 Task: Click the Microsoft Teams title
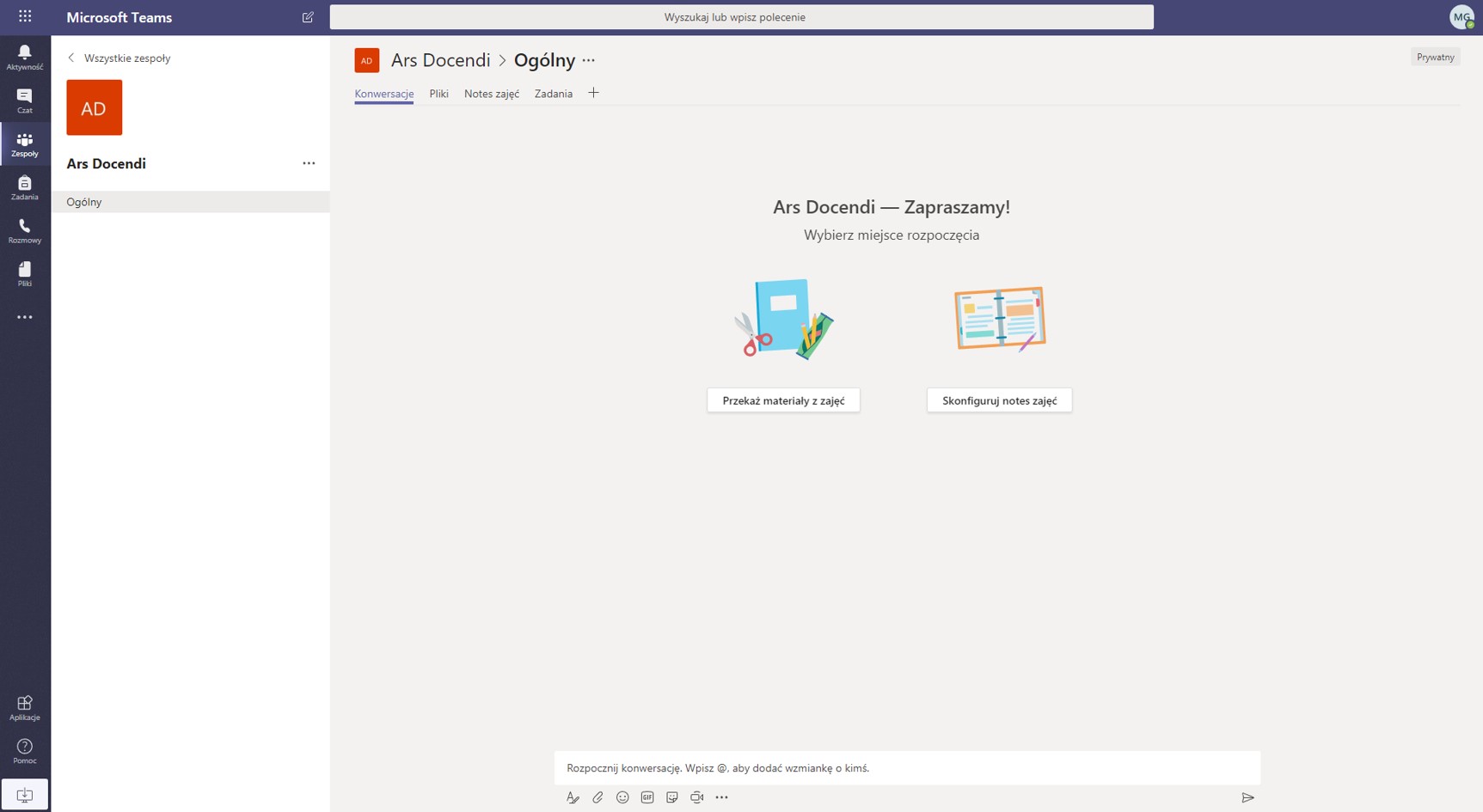coord(119,17)
